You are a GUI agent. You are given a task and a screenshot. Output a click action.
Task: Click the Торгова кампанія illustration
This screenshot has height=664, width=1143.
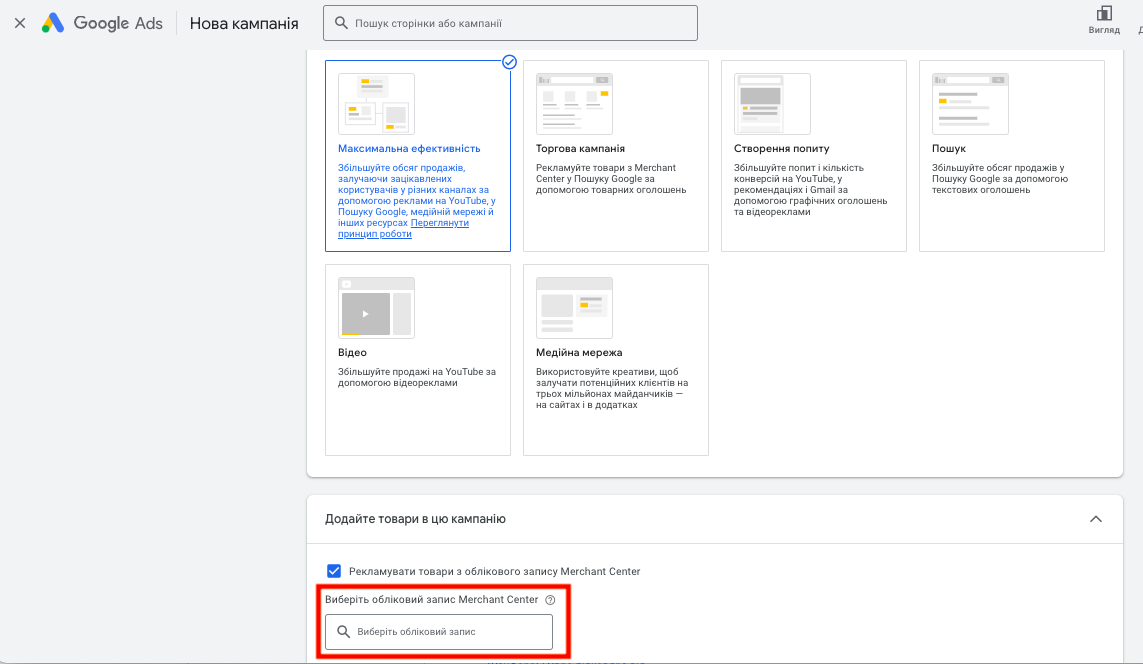(x=574, y=103)
